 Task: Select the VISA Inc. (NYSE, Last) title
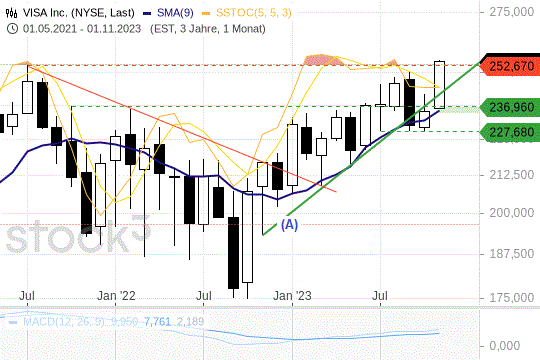click(79, 13)
